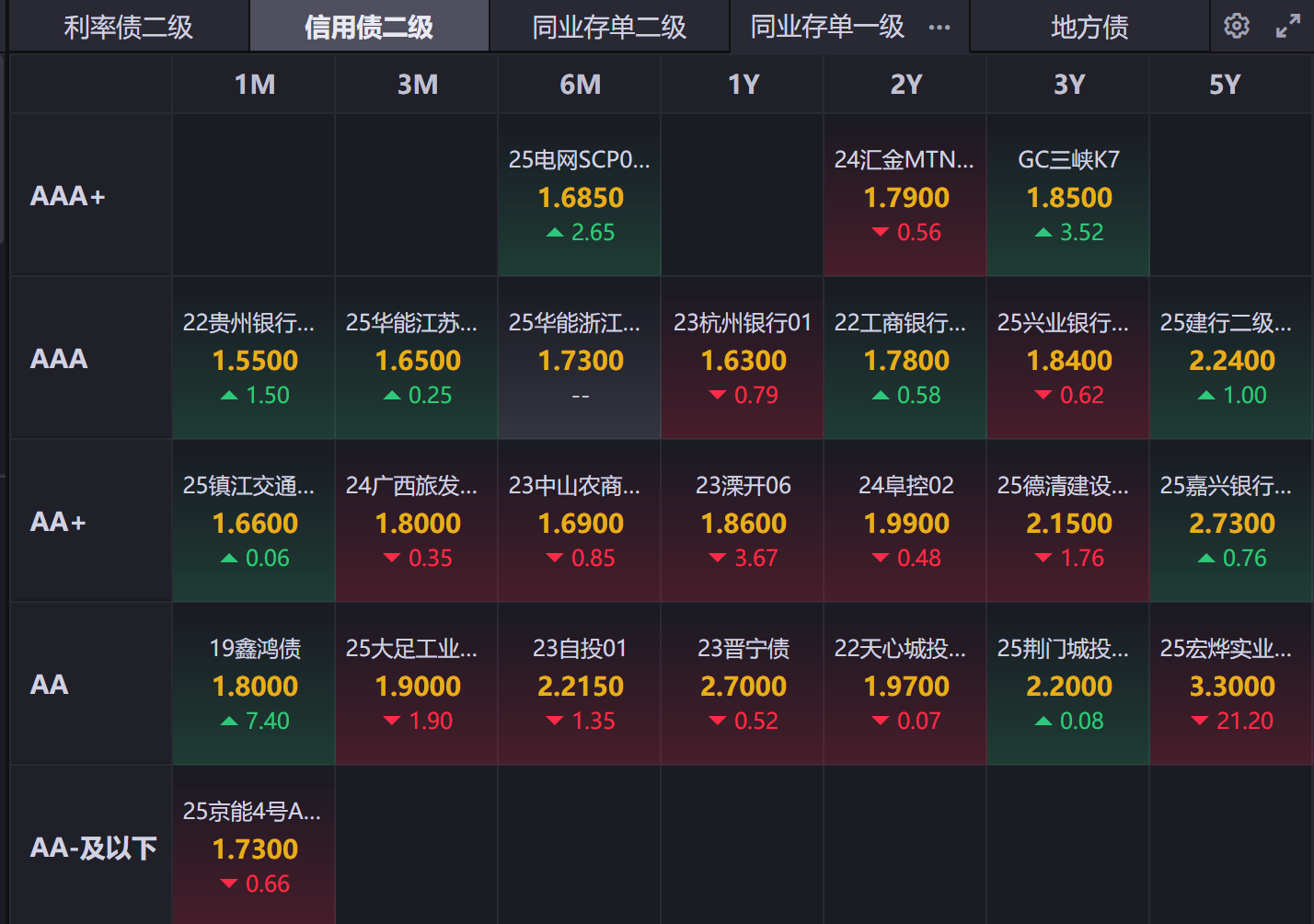Click the 23杭州银行01 bond cell
This screenshot has width=1314, height=924.
point(743,359)
